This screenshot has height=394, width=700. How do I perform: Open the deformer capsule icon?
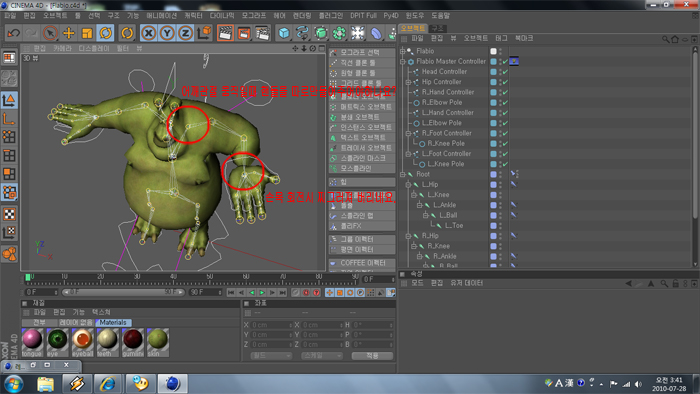pos(376,33)
